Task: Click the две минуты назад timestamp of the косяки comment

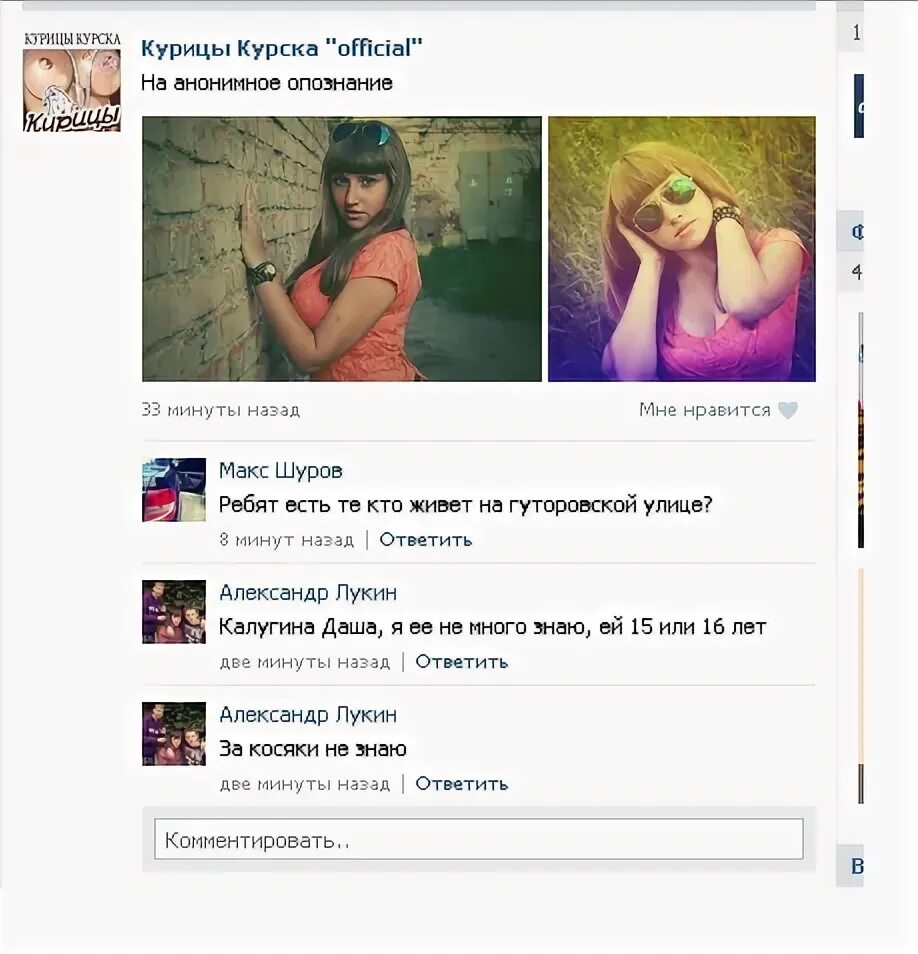Action: pyautogui.click(x=305, y=784)
